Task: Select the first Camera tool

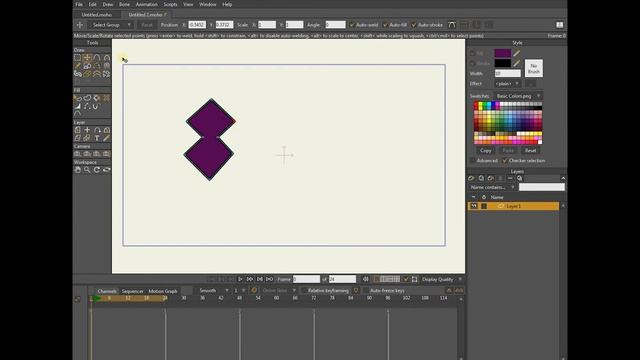Action: [77, 154]
